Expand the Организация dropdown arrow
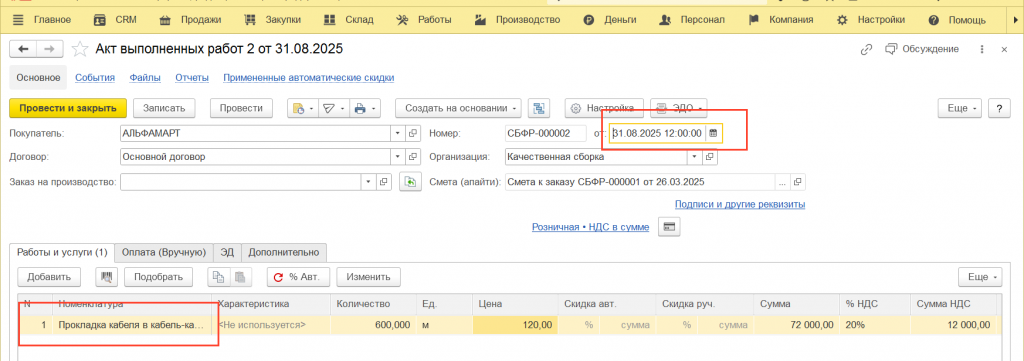 click(x=694, y=157)
